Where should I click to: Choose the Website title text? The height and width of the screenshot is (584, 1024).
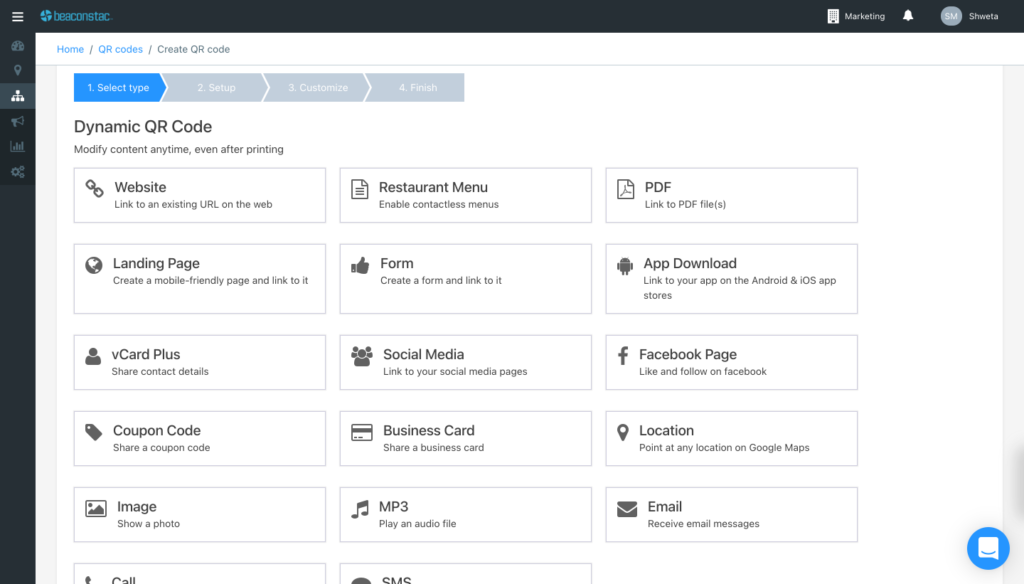pyautogui.click(x=140, y=187)
